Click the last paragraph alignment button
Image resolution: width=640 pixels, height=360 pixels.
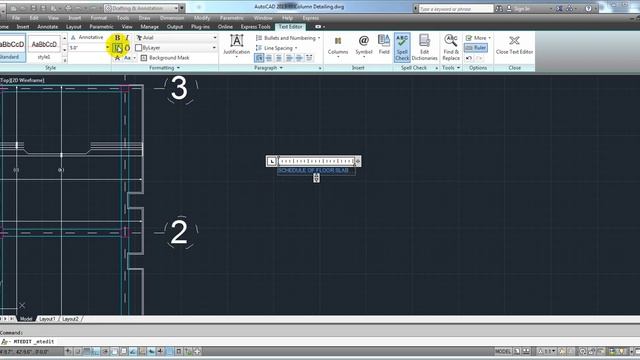309,58
